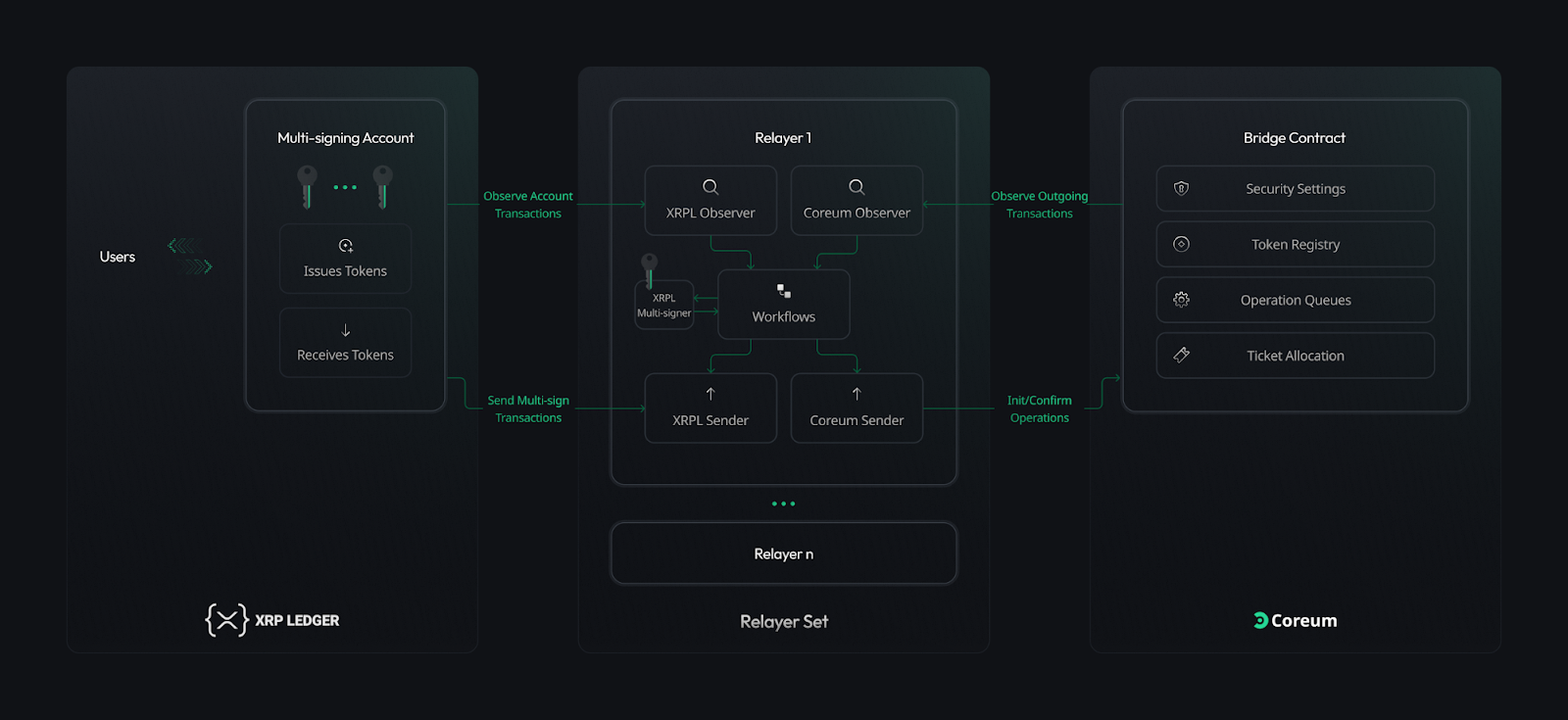The width and height of the screenshot is (1568, 720).
Task: Click the green ellipsis below Relayer 1
Action: tap(783, 504)
